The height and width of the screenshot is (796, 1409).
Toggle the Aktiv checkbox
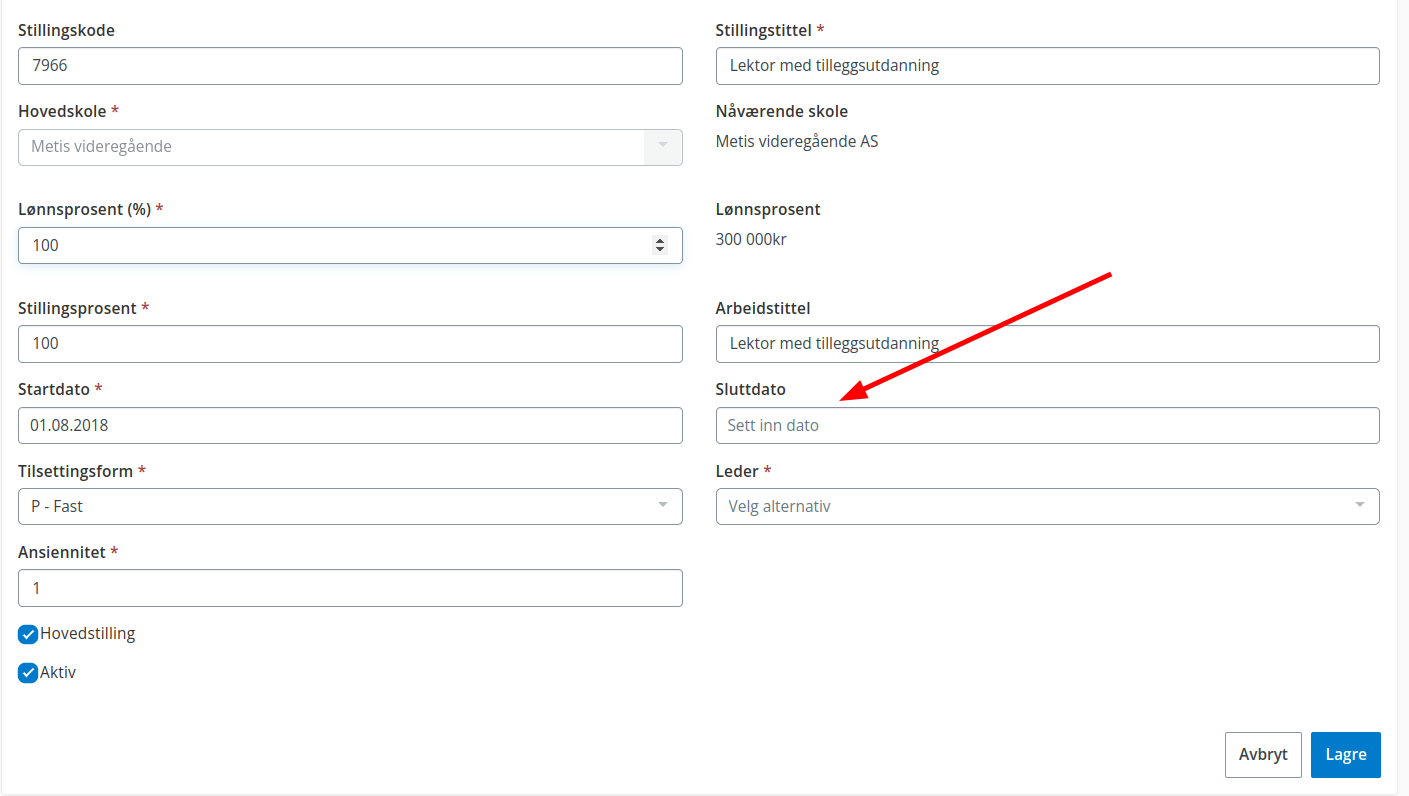[x=28, y=673]
